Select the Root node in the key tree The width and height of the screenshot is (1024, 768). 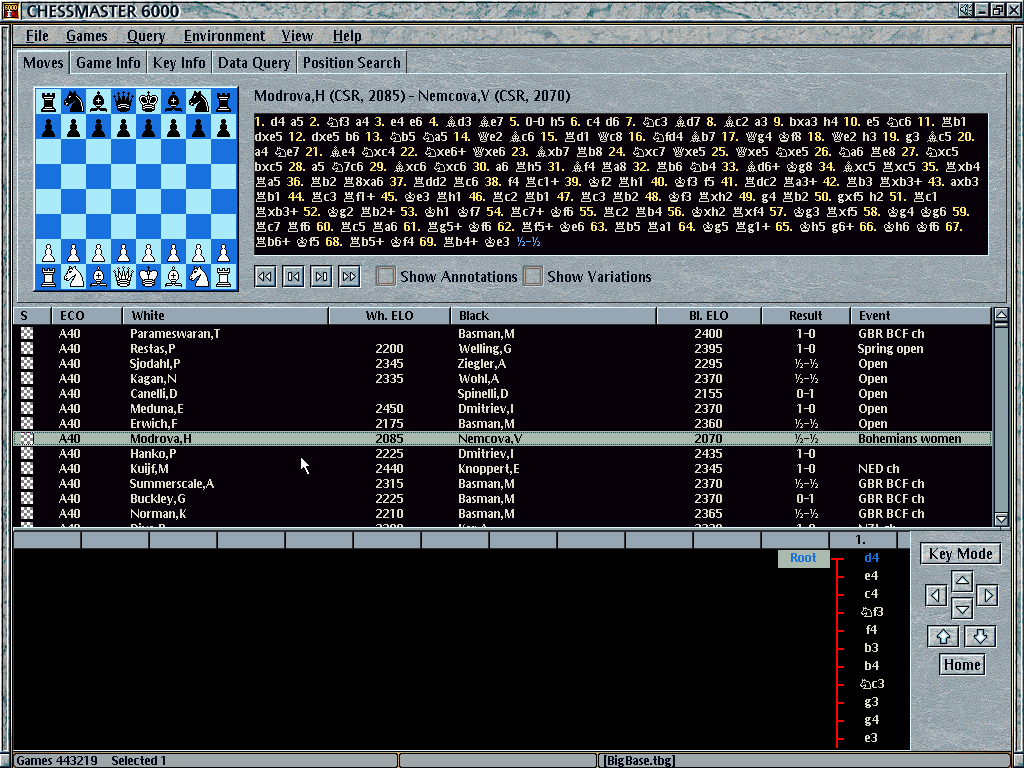click(x=803, y=558)
